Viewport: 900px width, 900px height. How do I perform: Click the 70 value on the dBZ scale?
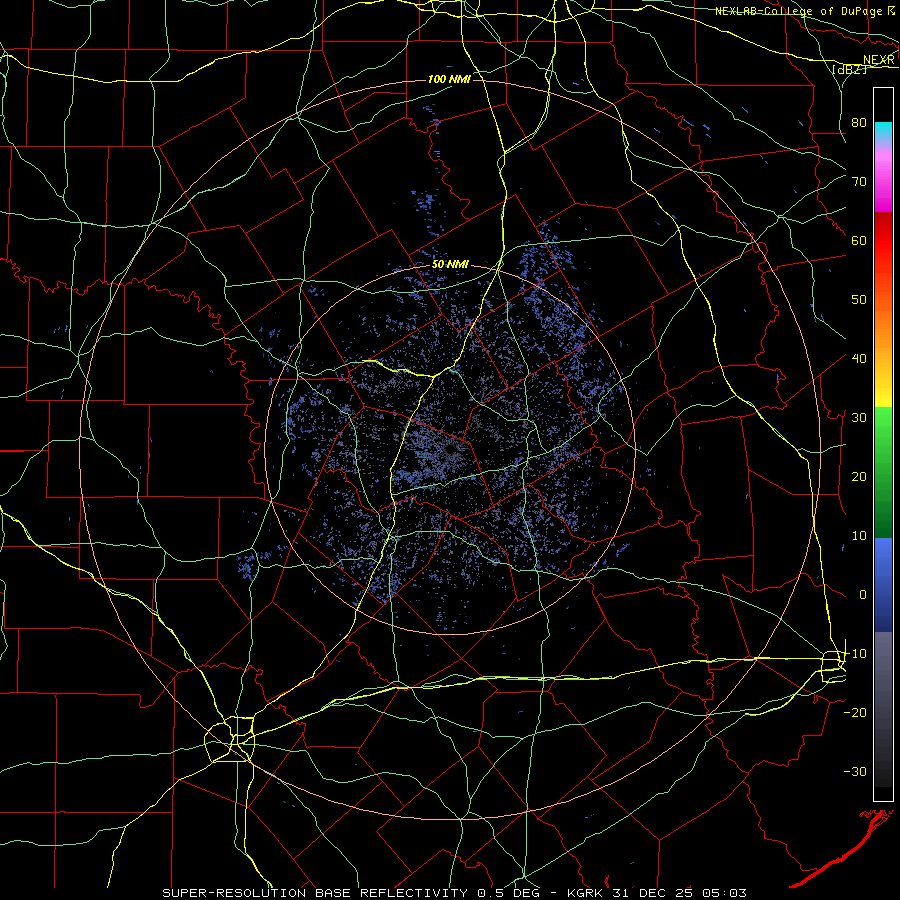click(859, 182)
